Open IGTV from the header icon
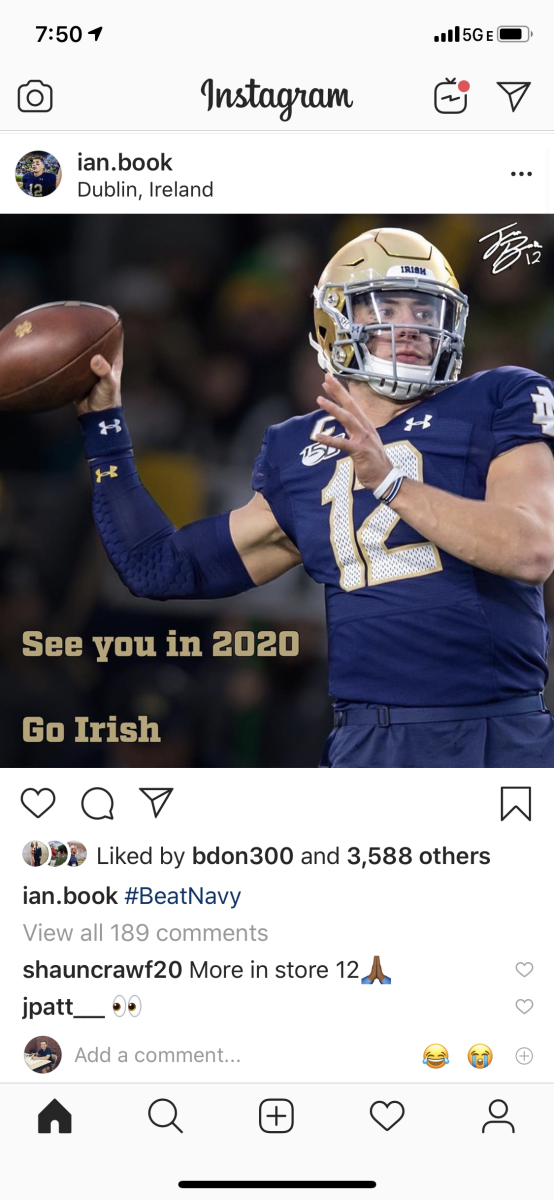554x1200 pixels. [451, 96]
